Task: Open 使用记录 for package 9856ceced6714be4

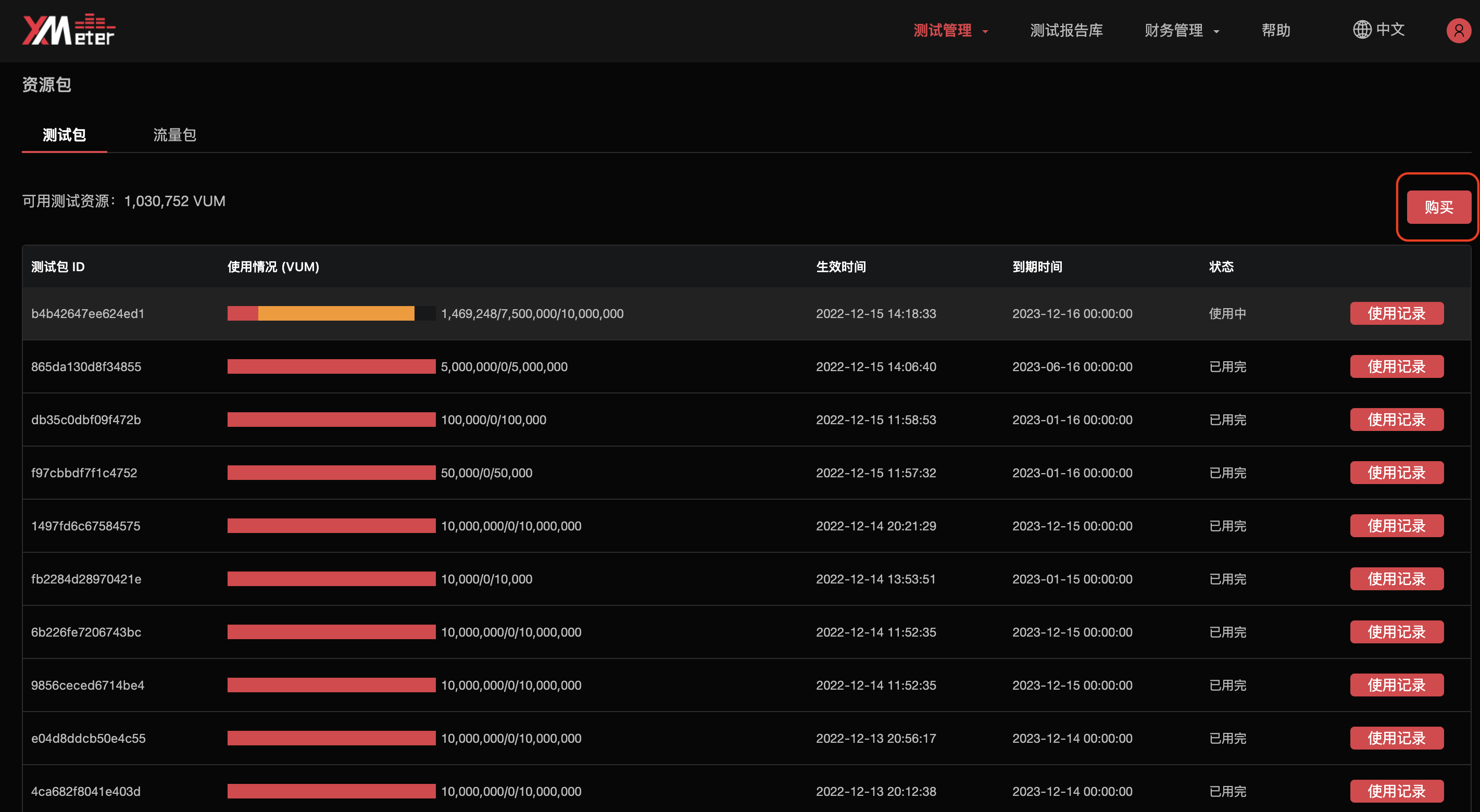Action: [1396, 685]
